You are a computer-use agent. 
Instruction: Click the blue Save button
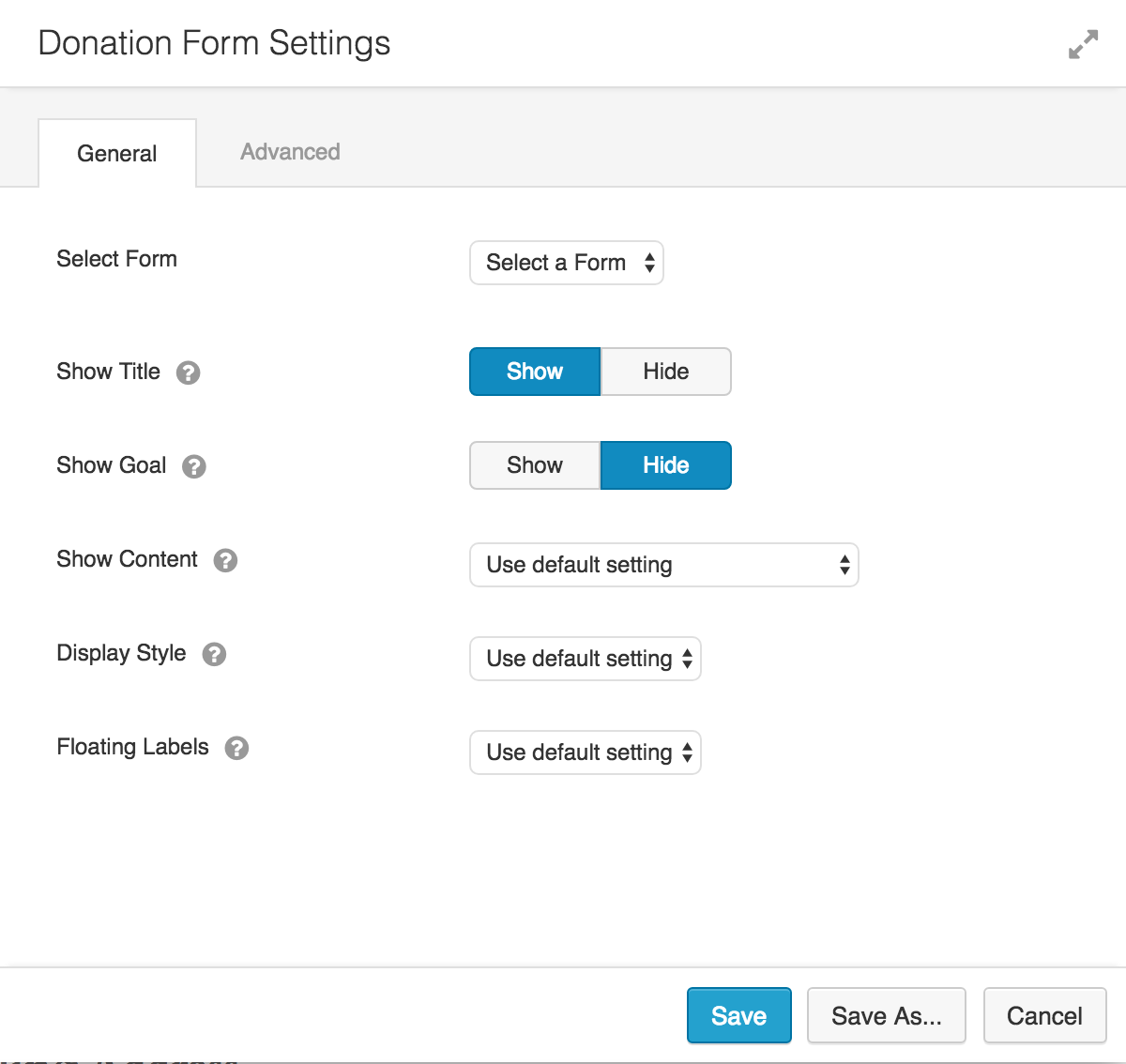[739, 1015]
